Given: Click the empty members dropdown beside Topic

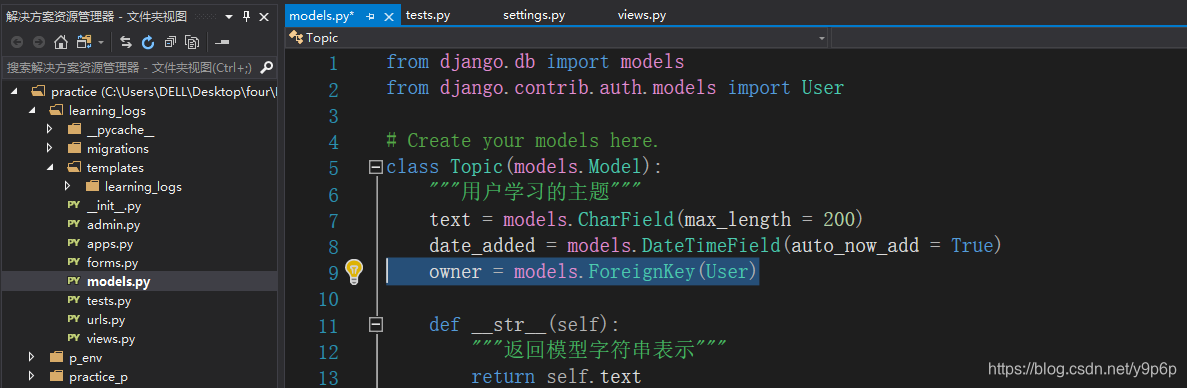Looking at the screenshot, I should coord(1008,37).
